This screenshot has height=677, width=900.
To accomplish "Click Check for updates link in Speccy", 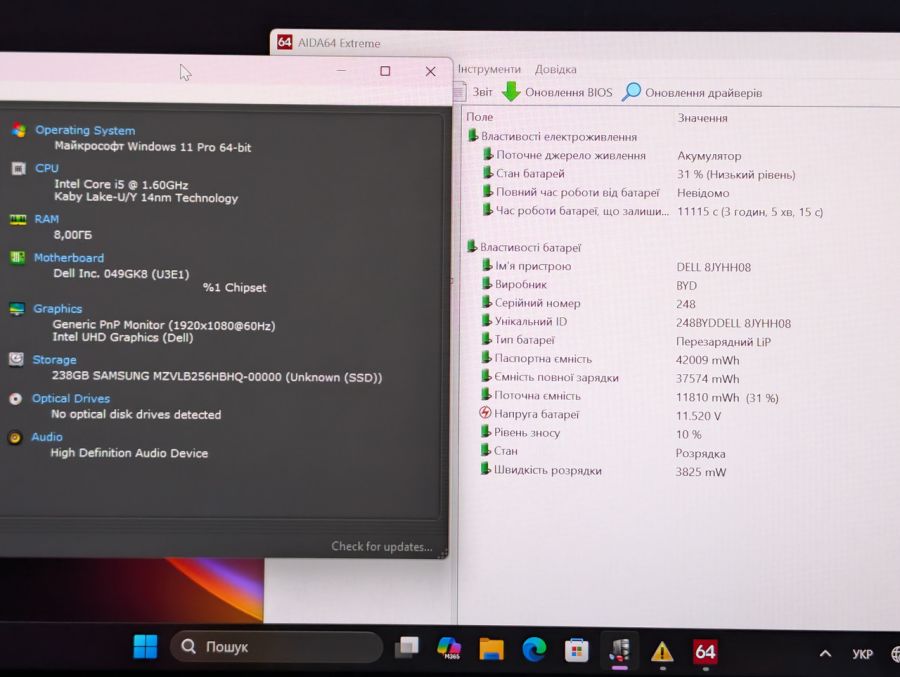I will pos(382,546).
